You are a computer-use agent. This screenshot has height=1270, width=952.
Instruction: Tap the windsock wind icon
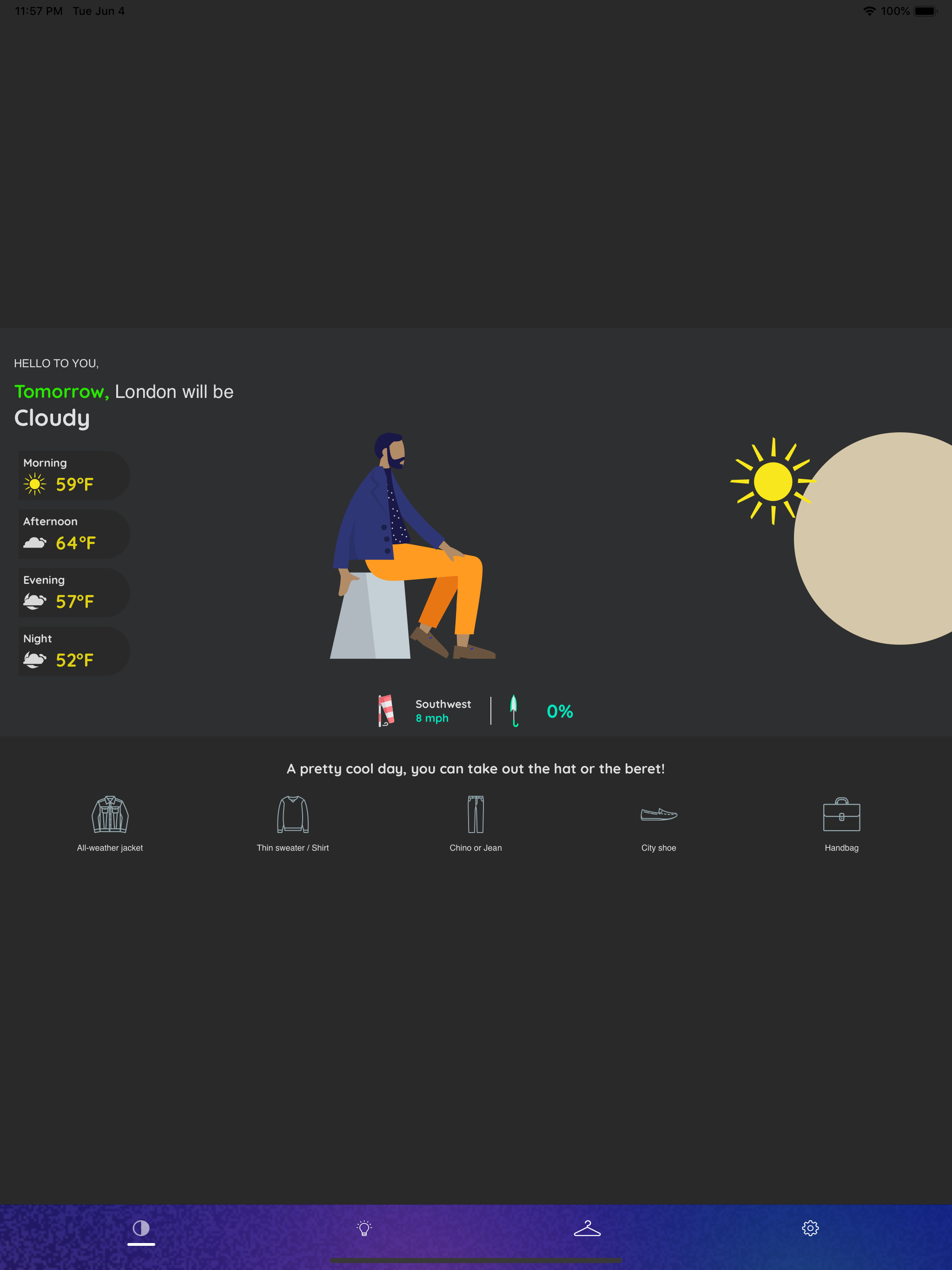click(386, 711)
